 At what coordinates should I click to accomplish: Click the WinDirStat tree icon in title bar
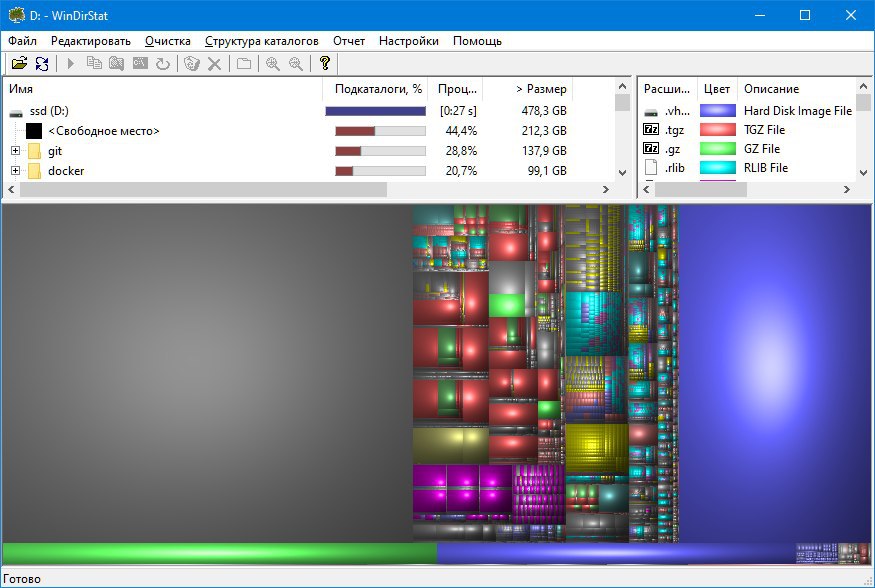point(16,15)
